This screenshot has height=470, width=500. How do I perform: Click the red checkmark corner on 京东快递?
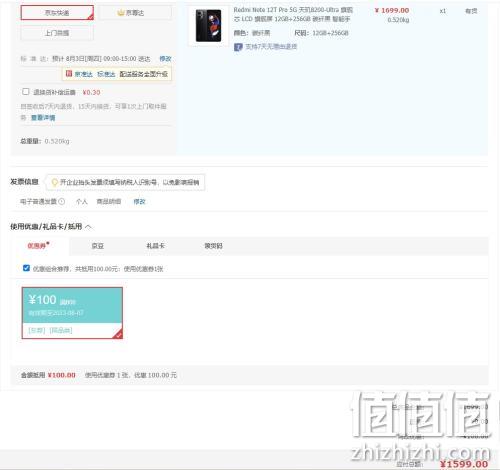tap(90, 16)
